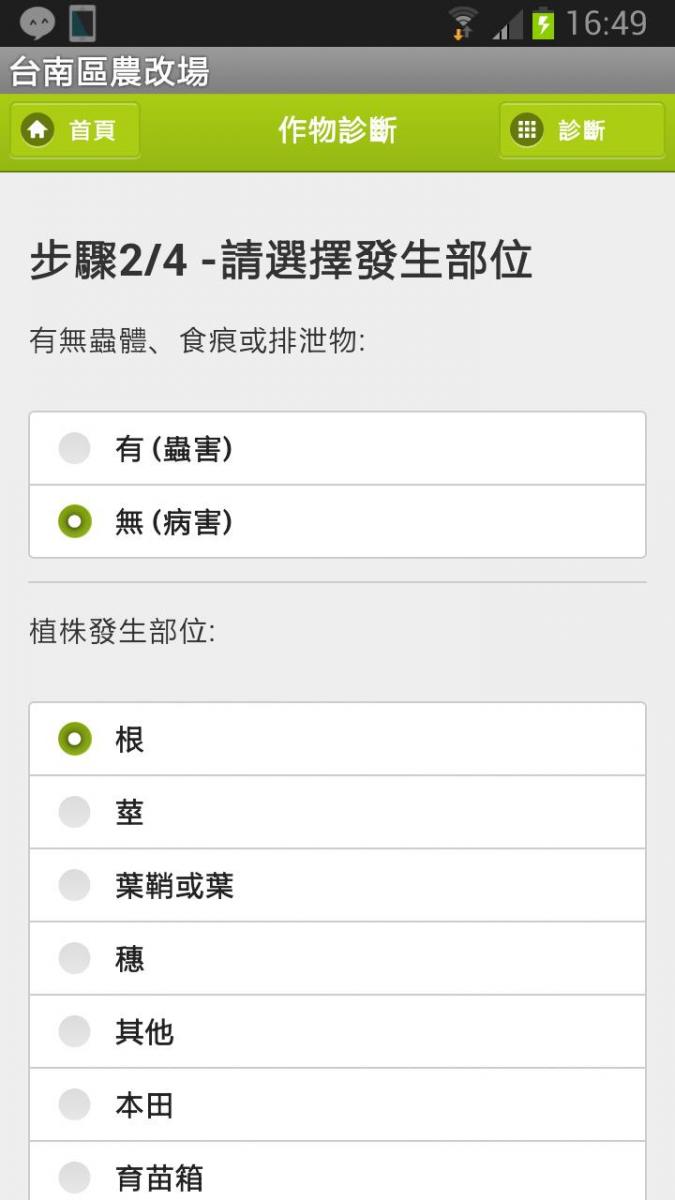This screenshot has height=1200, width=675.
Task: Tap the home icon beside 首頁
Action: pos(38,130)
